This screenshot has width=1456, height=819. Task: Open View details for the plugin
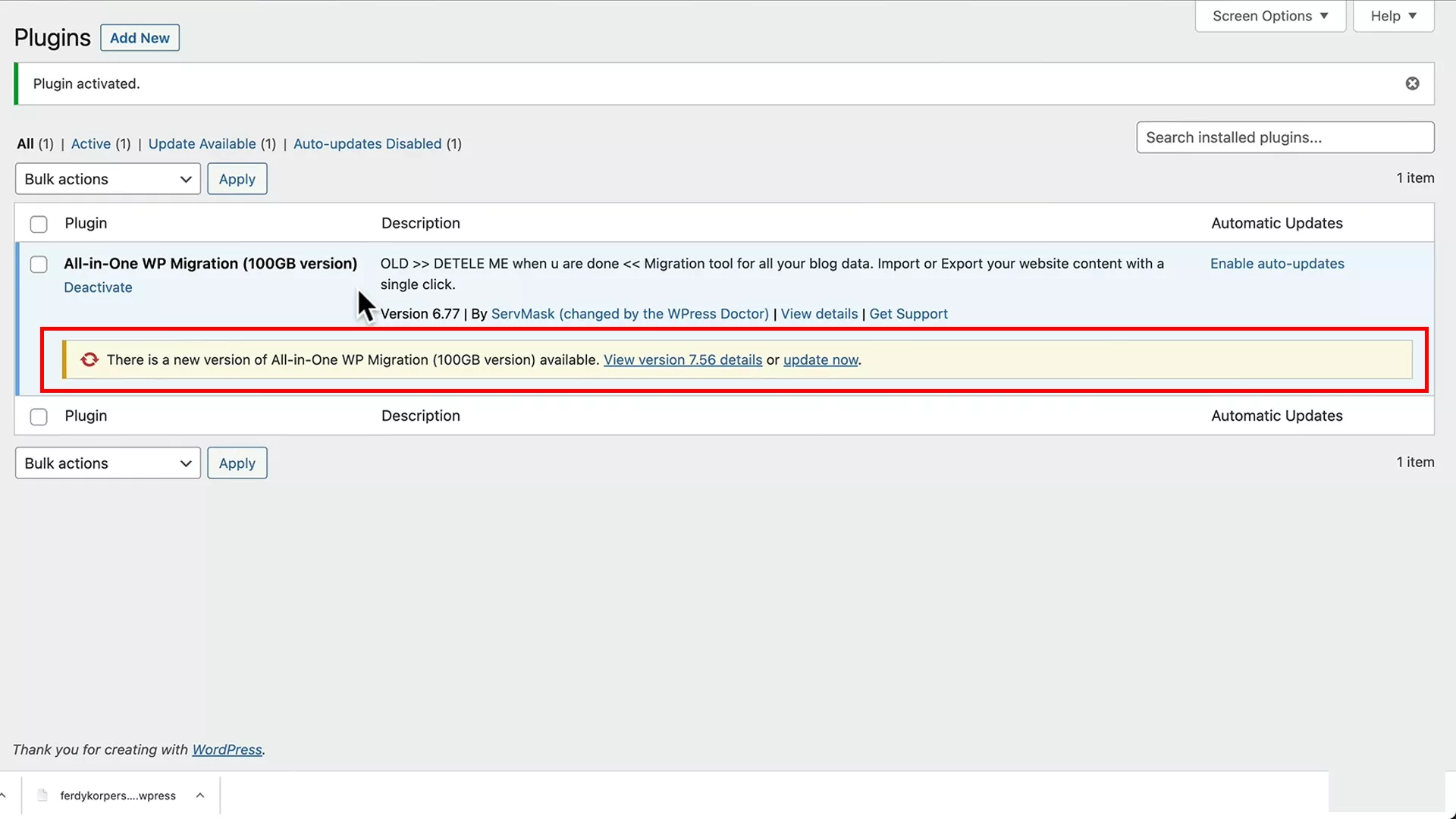tap(819, 314)
